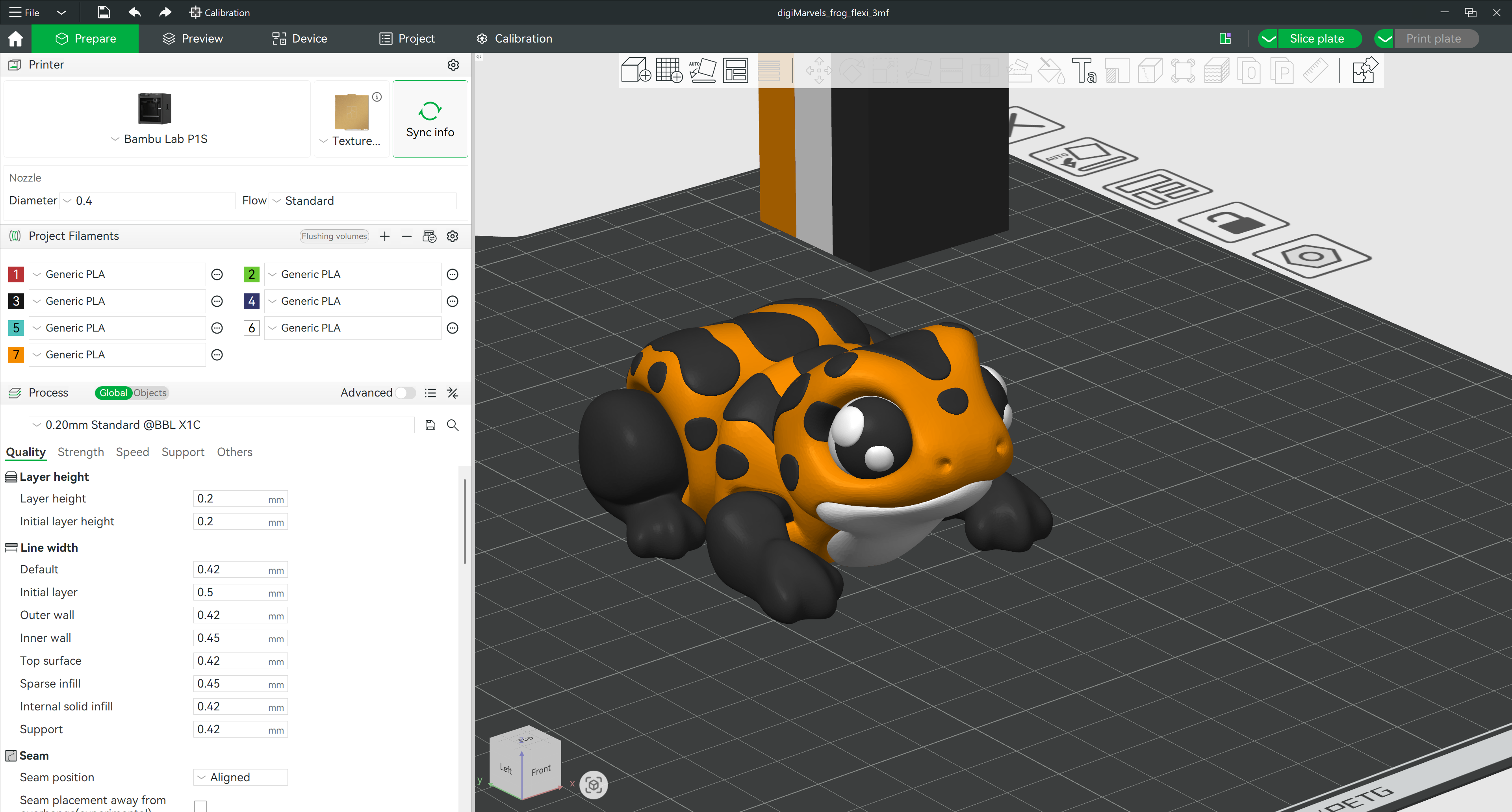Remove a filament with the minus icon

click(x=407, y=236)
